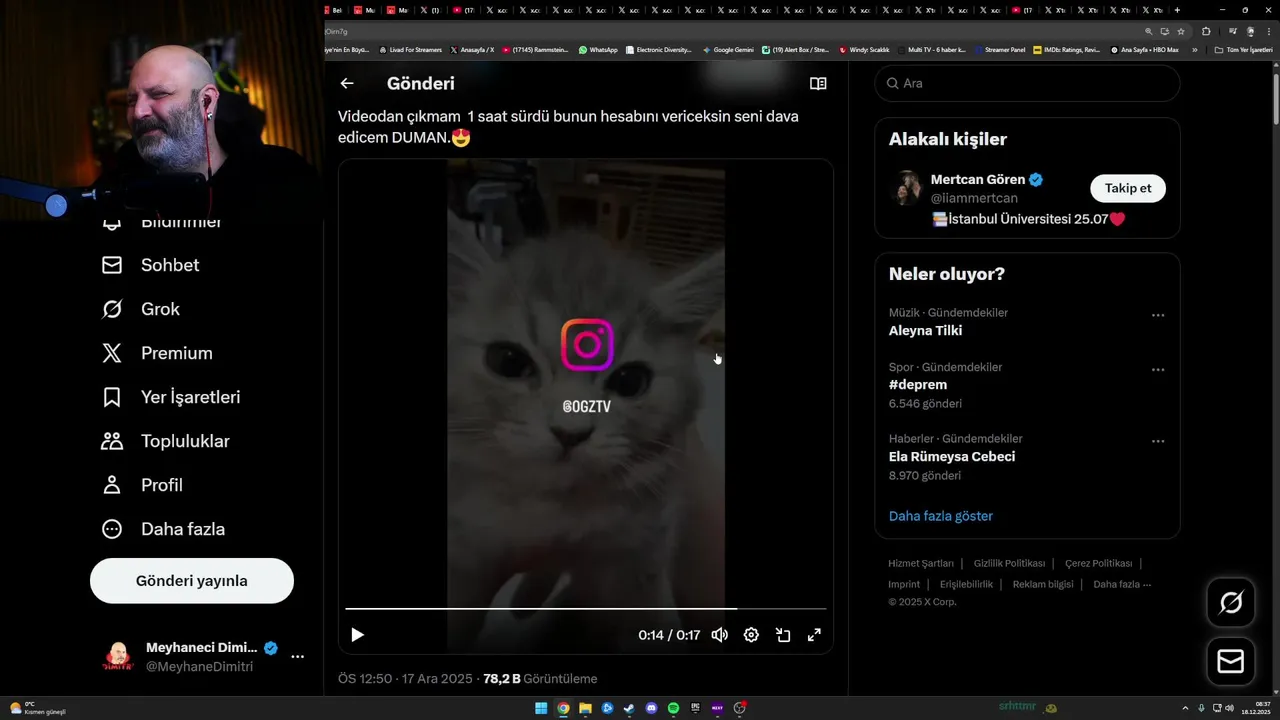Go to Profil page
This screenshot has width=1280, height=720.
point(142,485)
